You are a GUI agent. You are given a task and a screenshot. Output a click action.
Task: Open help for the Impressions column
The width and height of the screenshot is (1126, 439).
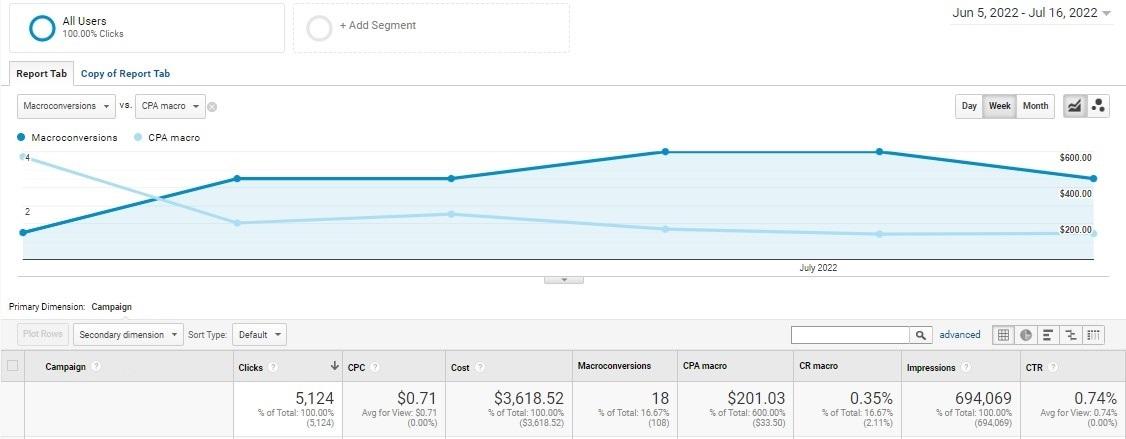[966, 367]
